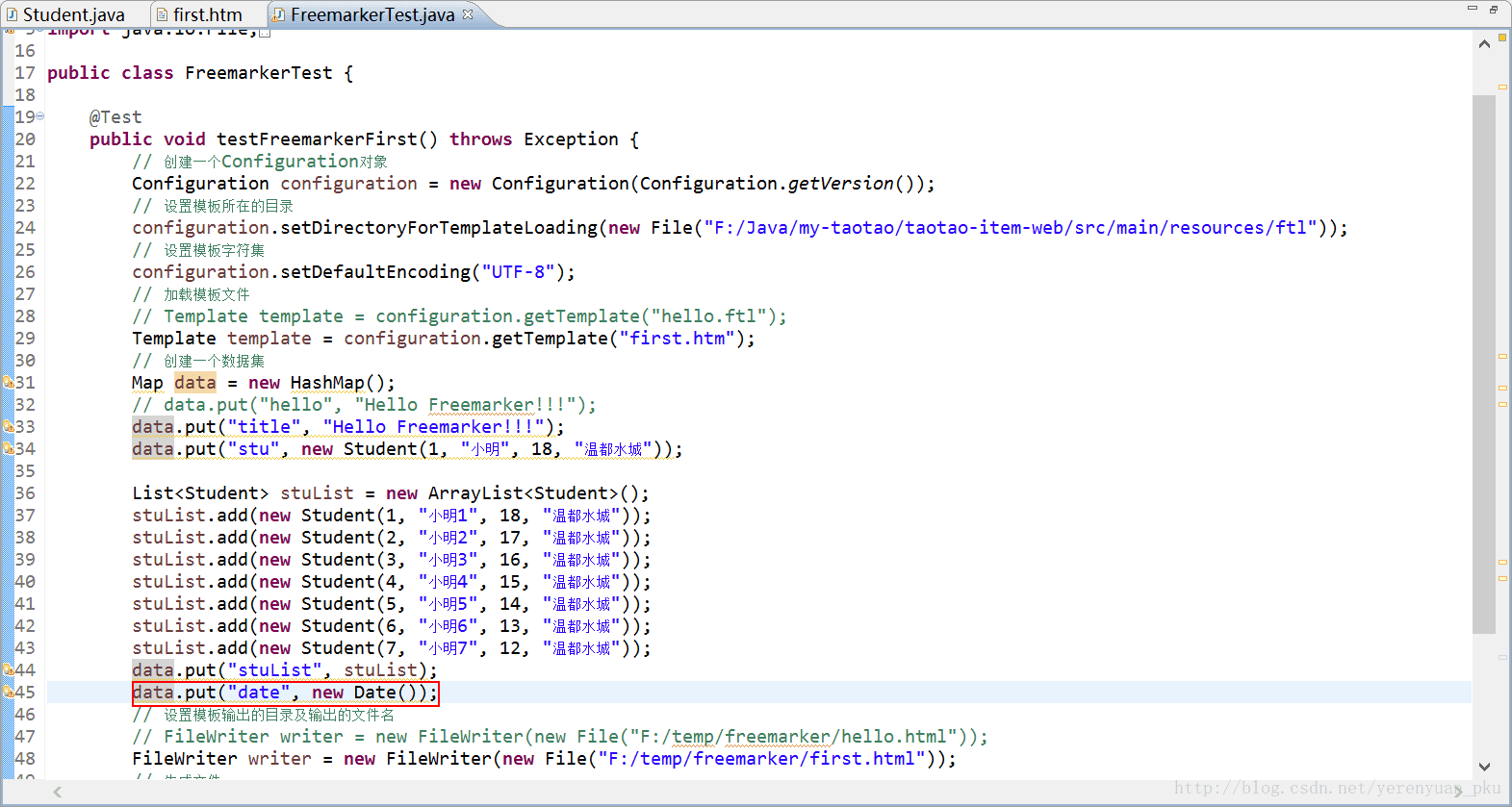The width and height of the screenshot is (1512, 807).
Task: Click the Student(1, ...) line 37
Action: 392,516
